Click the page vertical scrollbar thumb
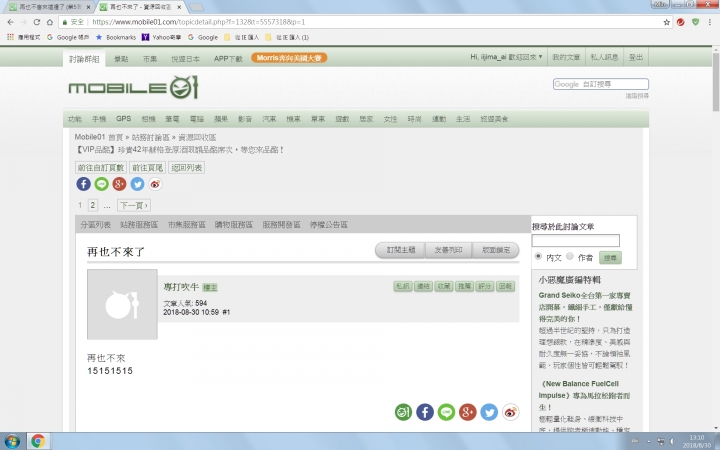 click(715, 81)
